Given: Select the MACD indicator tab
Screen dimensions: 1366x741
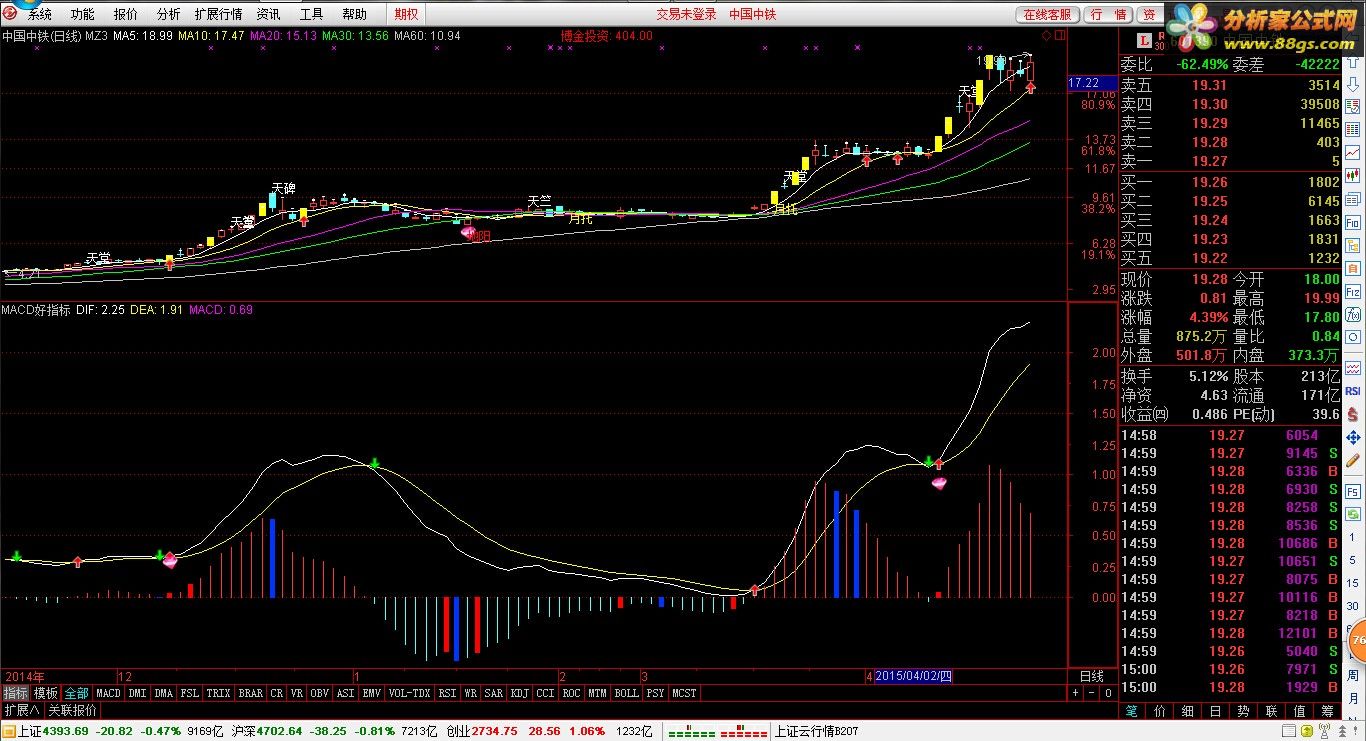Looking at the screenshot, I should click(109, 692).
